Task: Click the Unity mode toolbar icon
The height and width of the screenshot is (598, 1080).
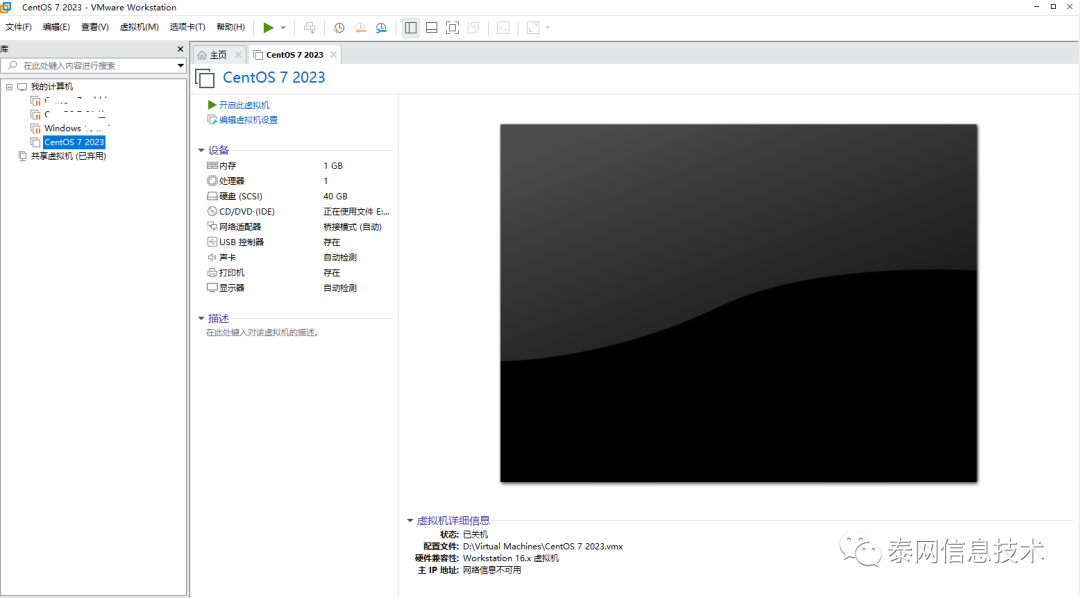Action: [473, 28]
